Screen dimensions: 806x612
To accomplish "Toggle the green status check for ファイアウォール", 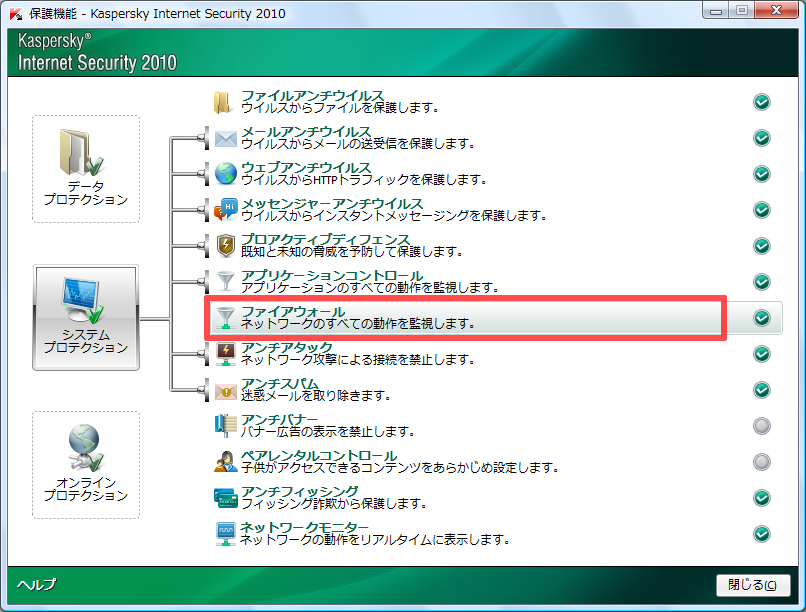I will coord(762,318).
